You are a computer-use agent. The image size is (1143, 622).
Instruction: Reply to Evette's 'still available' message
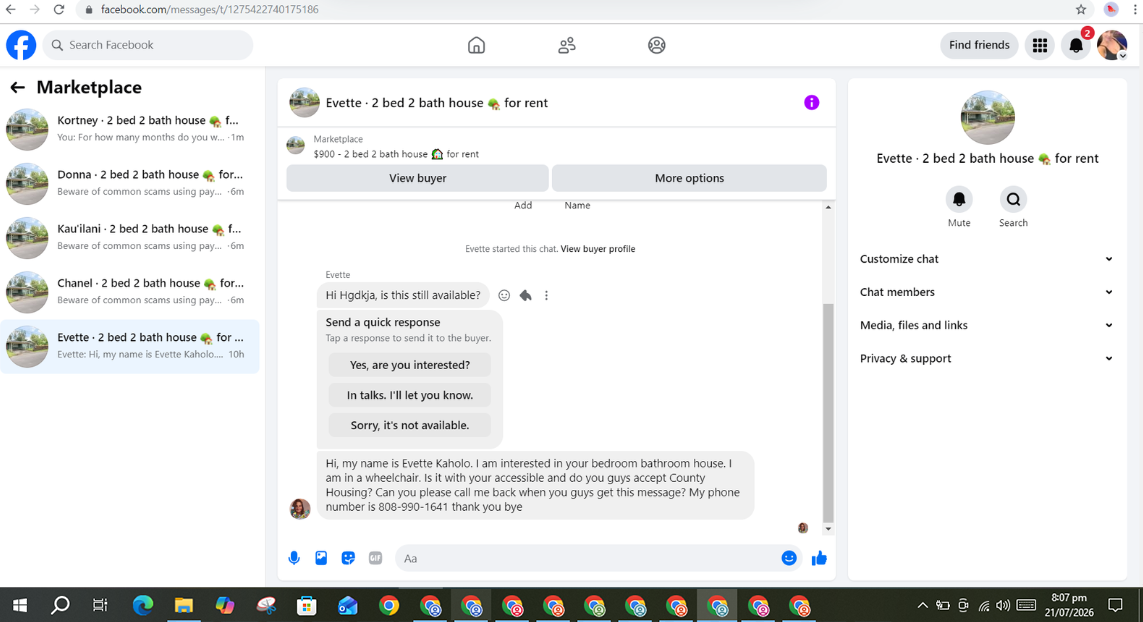[525, 295]
